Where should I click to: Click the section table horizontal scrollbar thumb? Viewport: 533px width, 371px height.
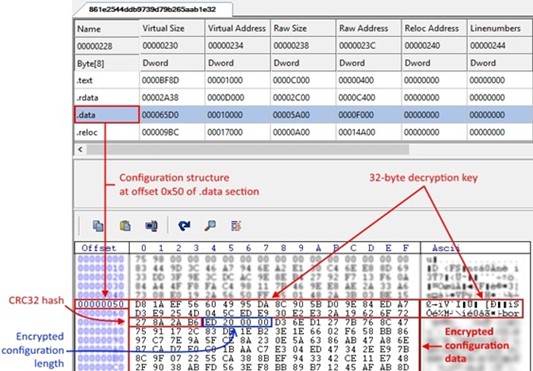[248, 149]
